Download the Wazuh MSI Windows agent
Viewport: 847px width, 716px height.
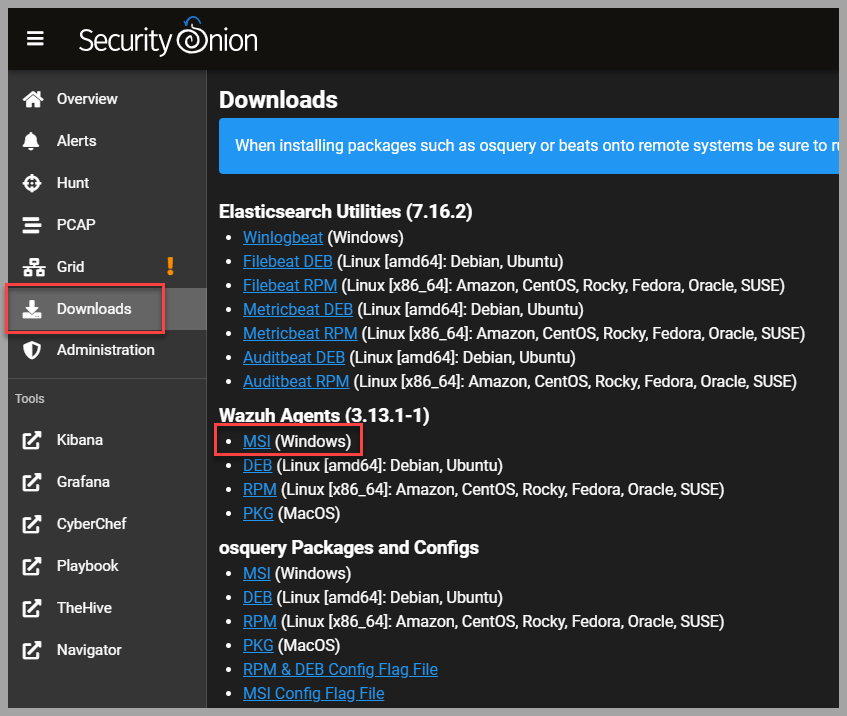(x=257, y=441)
